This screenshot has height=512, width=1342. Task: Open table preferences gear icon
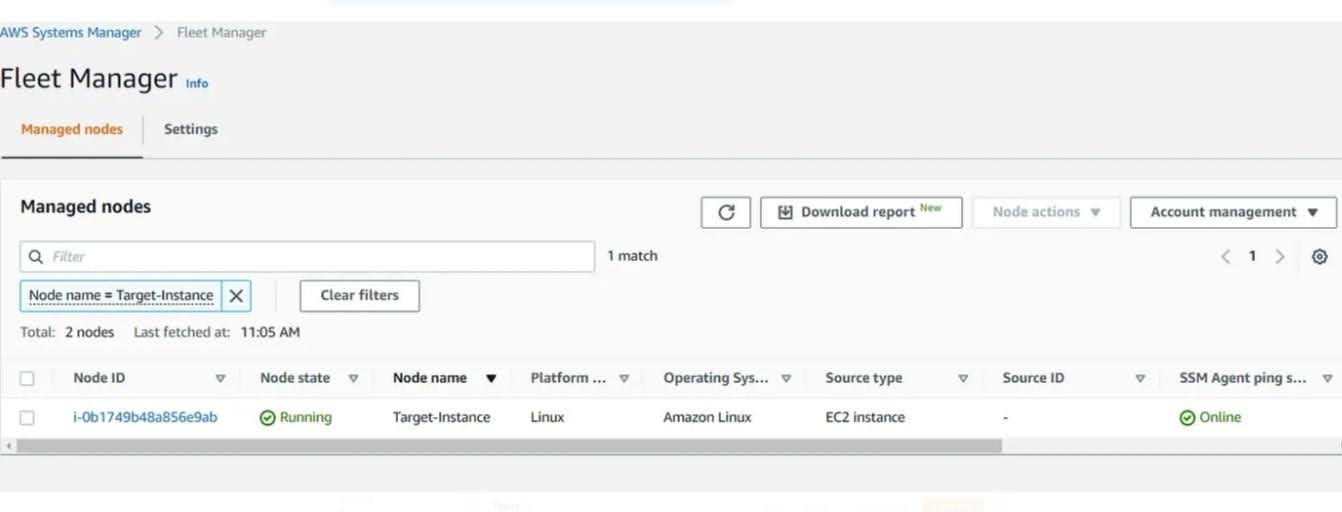[1319, 257]
